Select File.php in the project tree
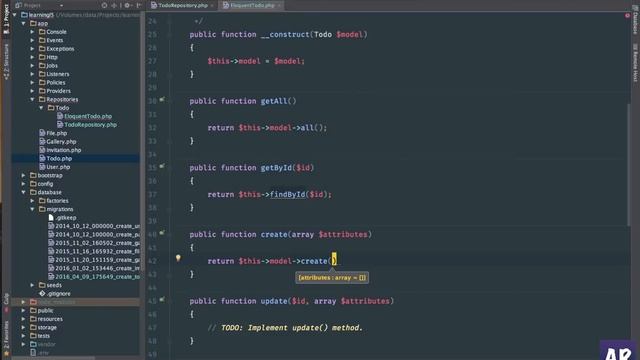 coord(56,133)
